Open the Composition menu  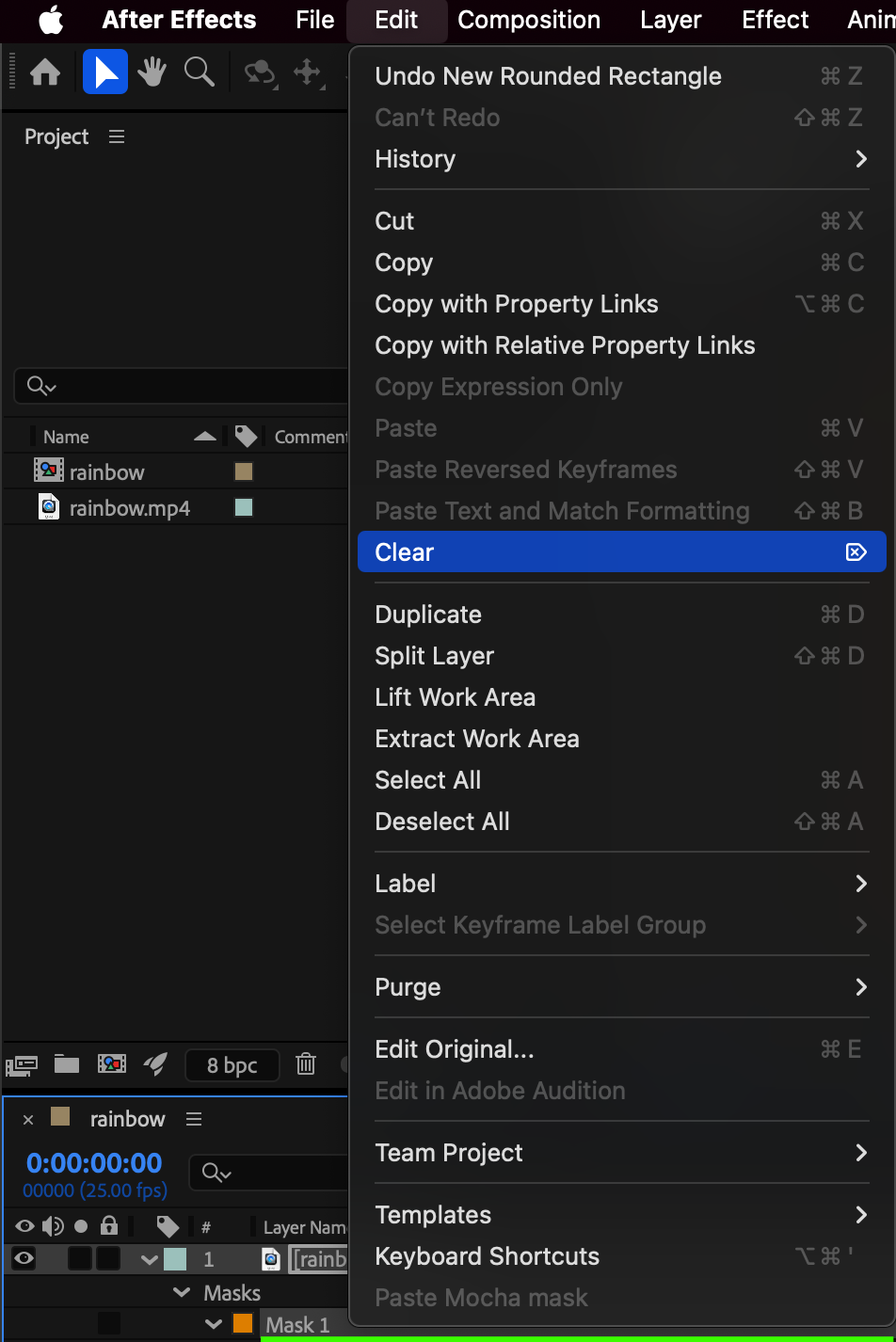pos(529,20)
